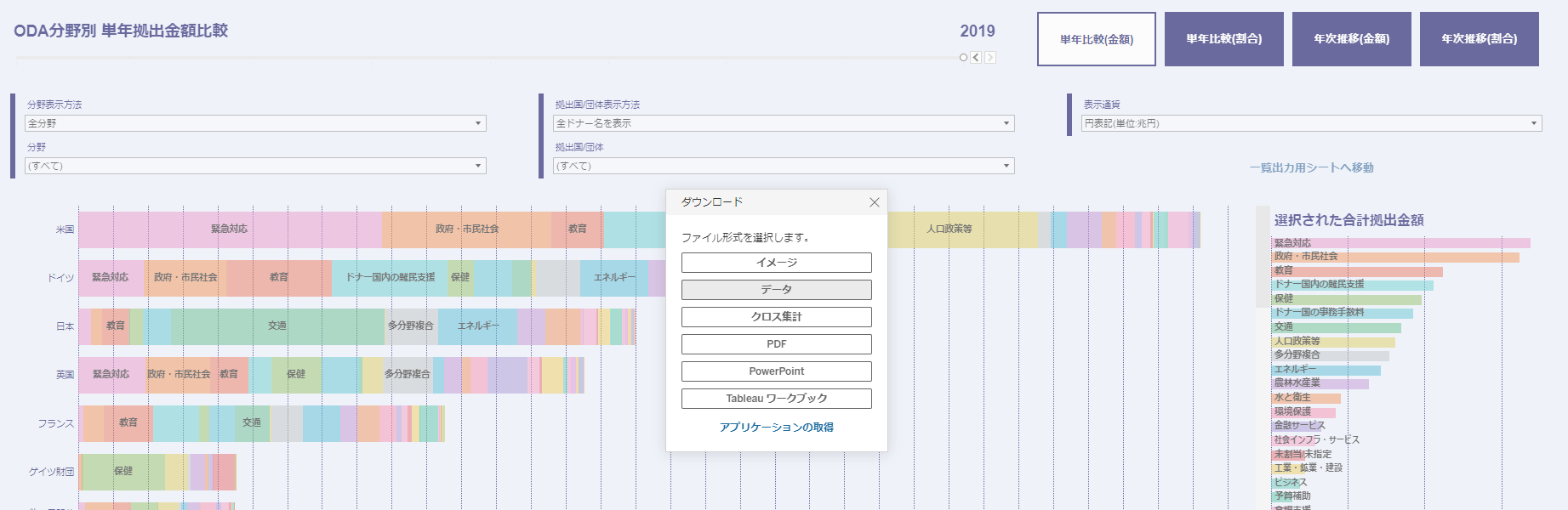Click 環境保護 bar in totals chart
This screenshot has width=1568, height=510.
[x=1303, y=412]
